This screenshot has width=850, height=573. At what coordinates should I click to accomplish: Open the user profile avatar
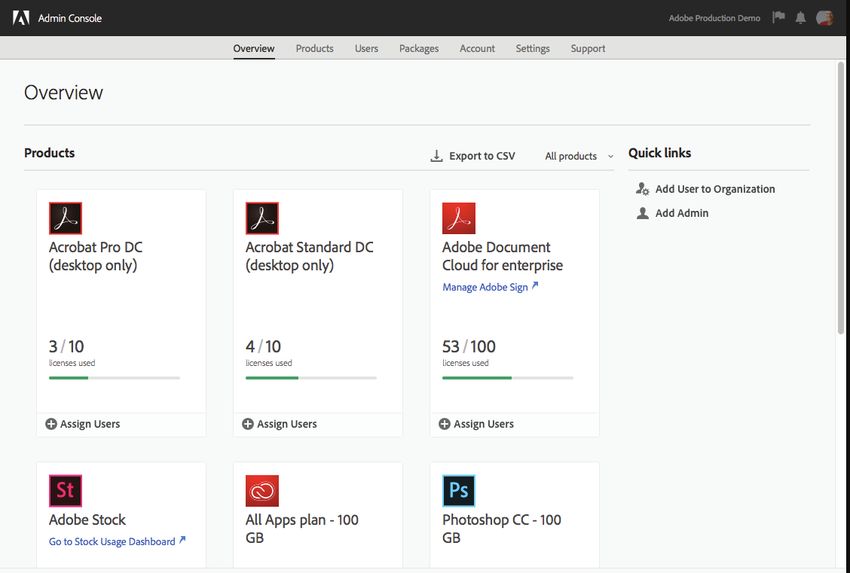tap(825, 18)
